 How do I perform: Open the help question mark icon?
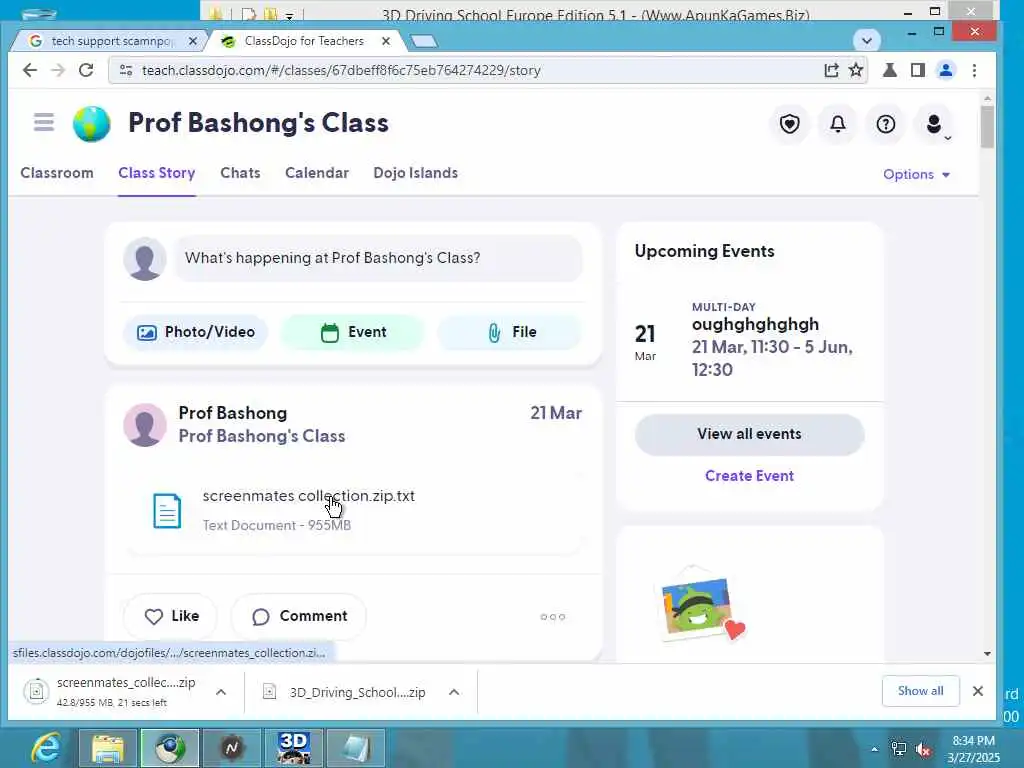pyautogui.click(x=886, y=123)
